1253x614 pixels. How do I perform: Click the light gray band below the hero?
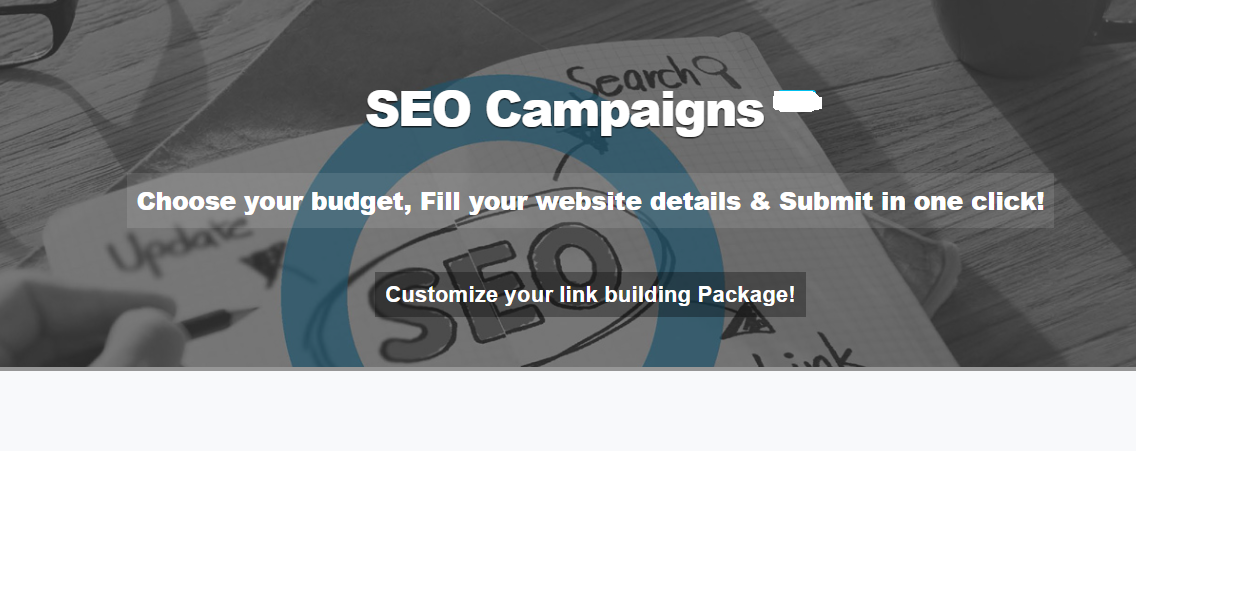tap(567, 411)
